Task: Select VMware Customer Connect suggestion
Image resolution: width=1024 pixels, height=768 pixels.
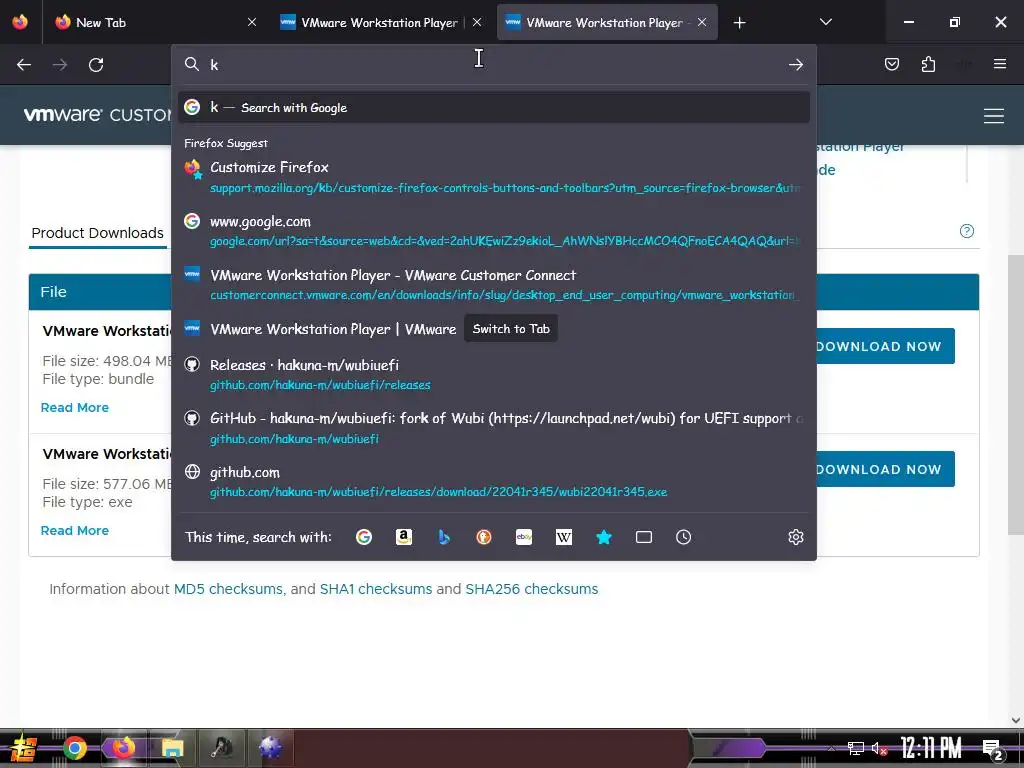Action: [494, 284]
